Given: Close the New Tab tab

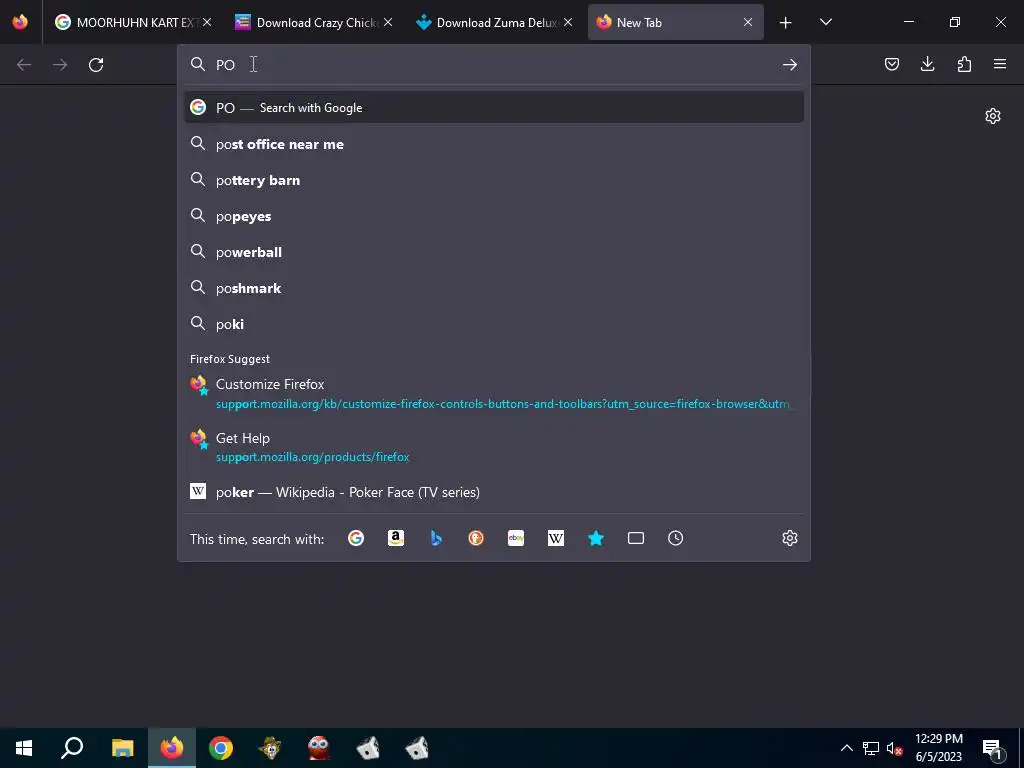Looking at the screenshot, I should point(748,22).
